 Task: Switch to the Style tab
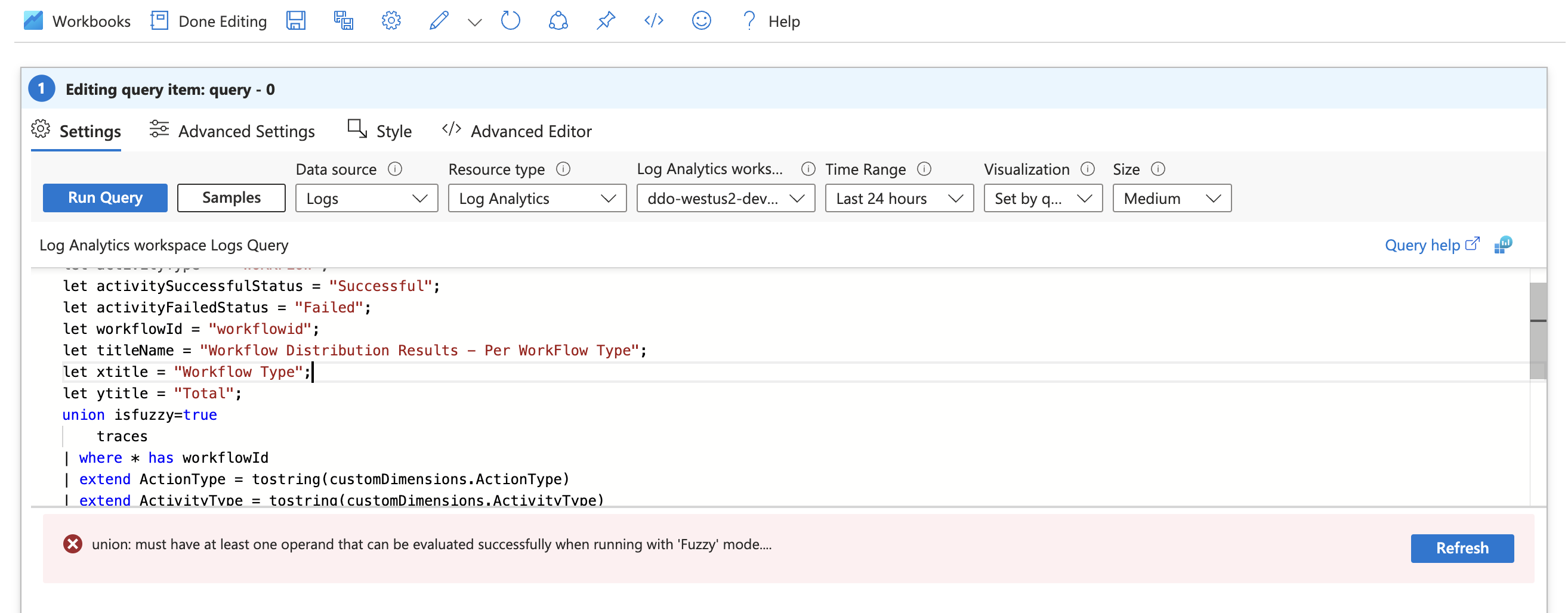pyautogui.click(x=379, y=131)
